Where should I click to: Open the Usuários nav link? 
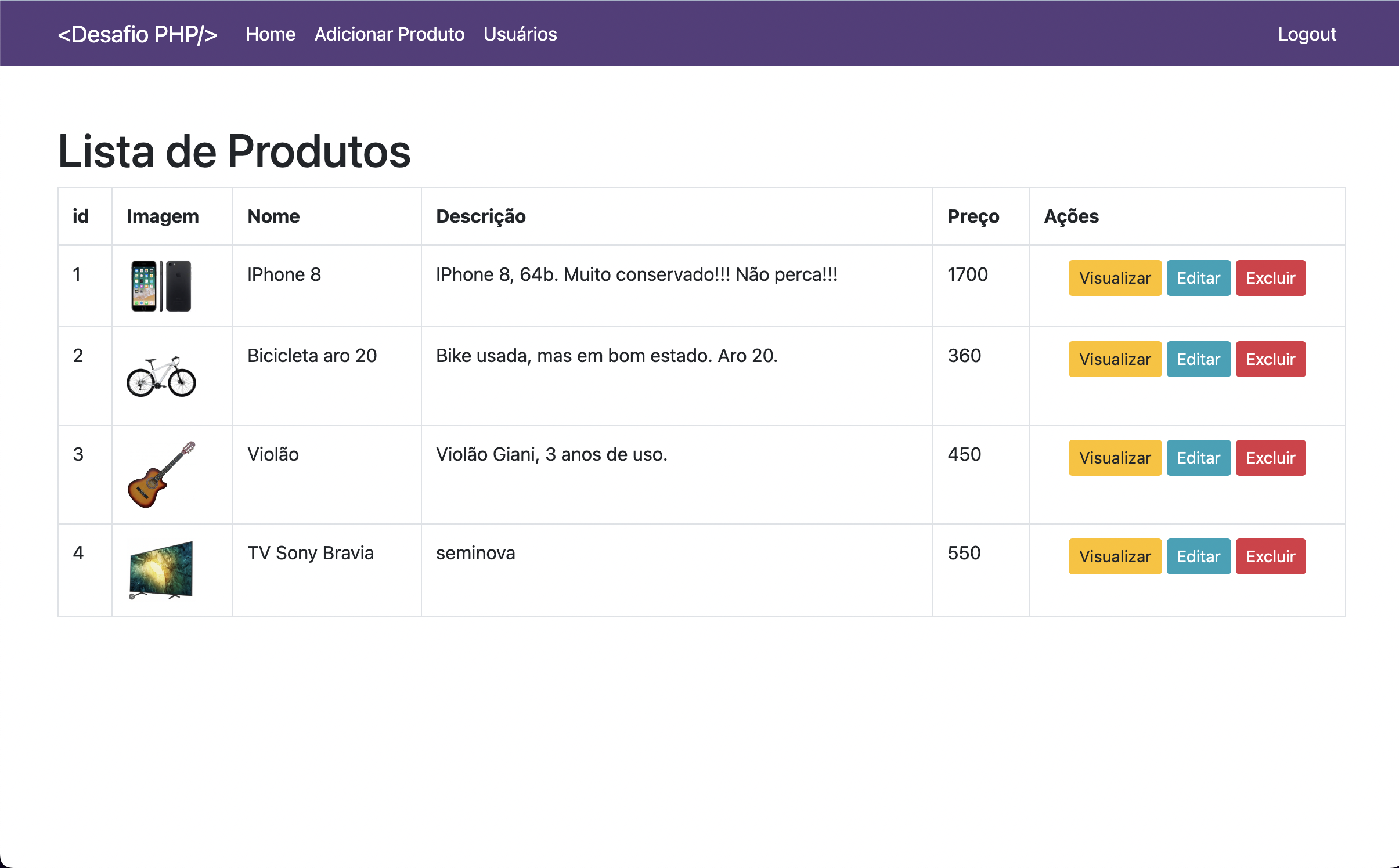(x=520, y=34)
